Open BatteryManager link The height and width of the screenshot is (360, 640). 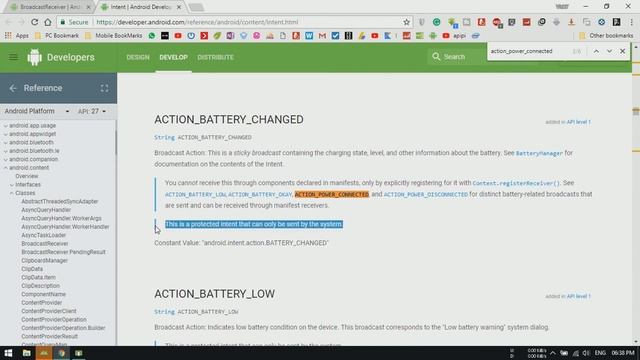point(539,153)
